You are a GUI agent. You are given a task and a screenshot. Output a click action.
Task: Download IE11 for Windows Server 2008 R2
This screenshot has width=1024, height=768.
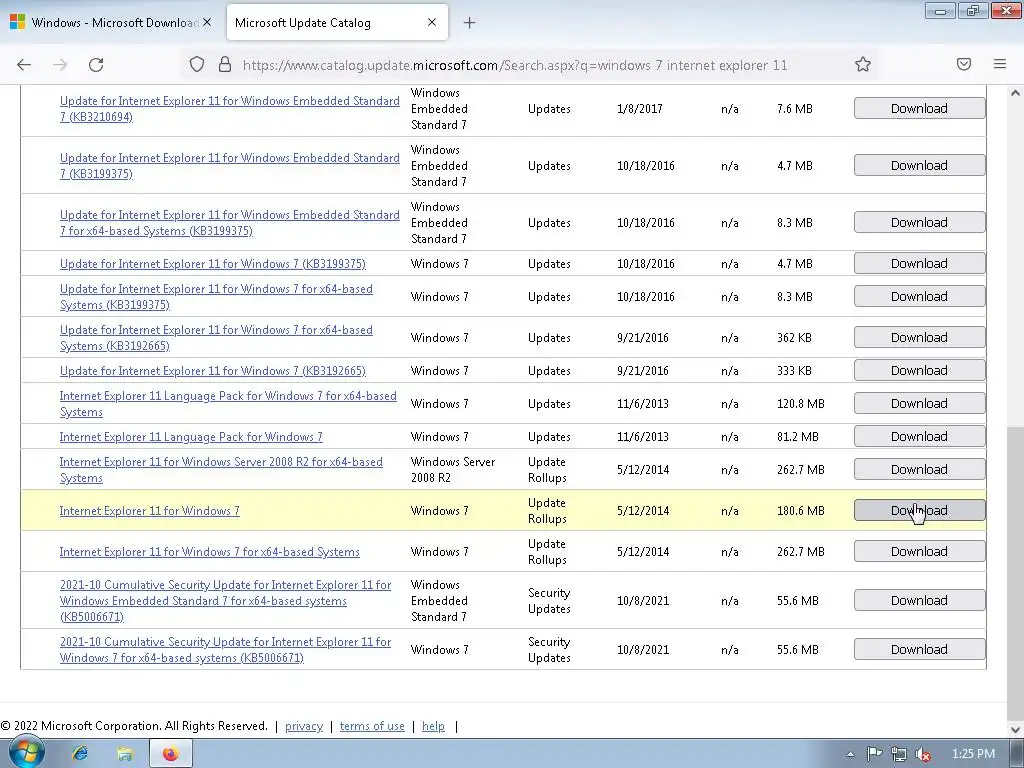[919, 470]
